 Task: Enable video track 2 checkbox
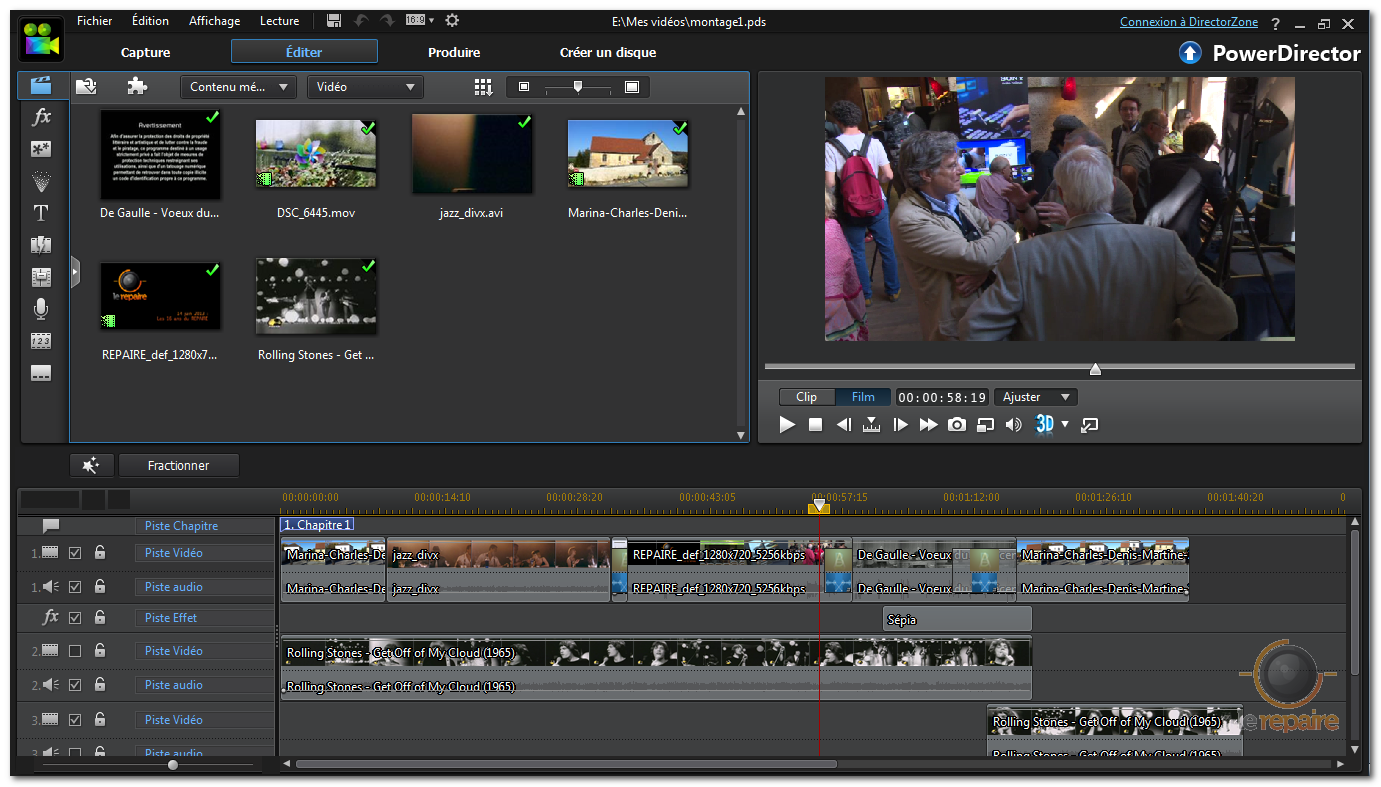(x=75, y=651)
